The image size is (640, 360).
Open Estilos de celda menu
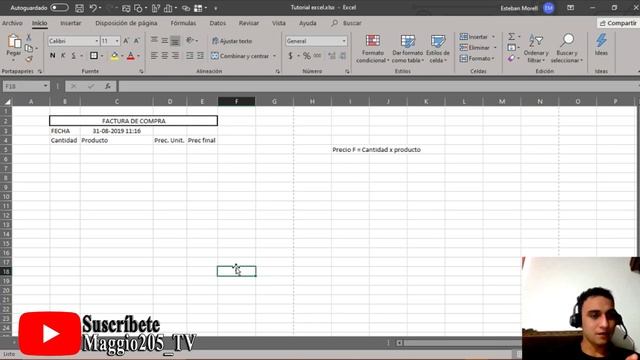(438, 49)
